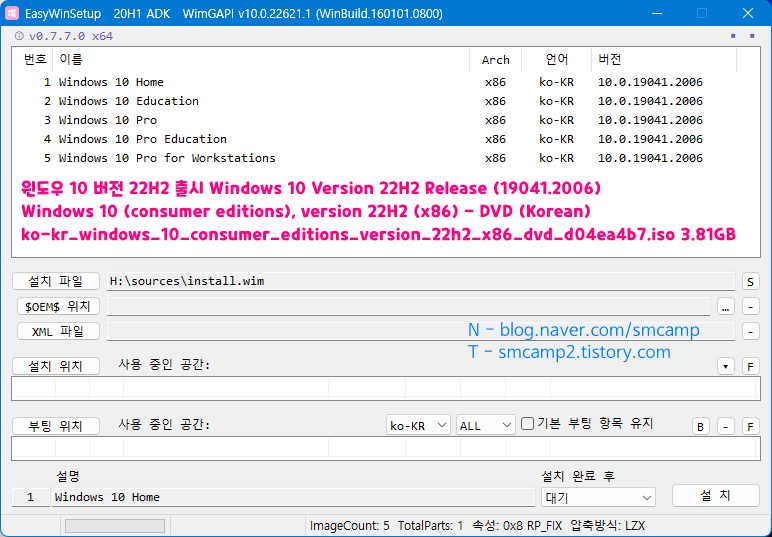This screenshot has width=772, height=537.
Task: Click the F button for install location
Action: coord(750,366)
